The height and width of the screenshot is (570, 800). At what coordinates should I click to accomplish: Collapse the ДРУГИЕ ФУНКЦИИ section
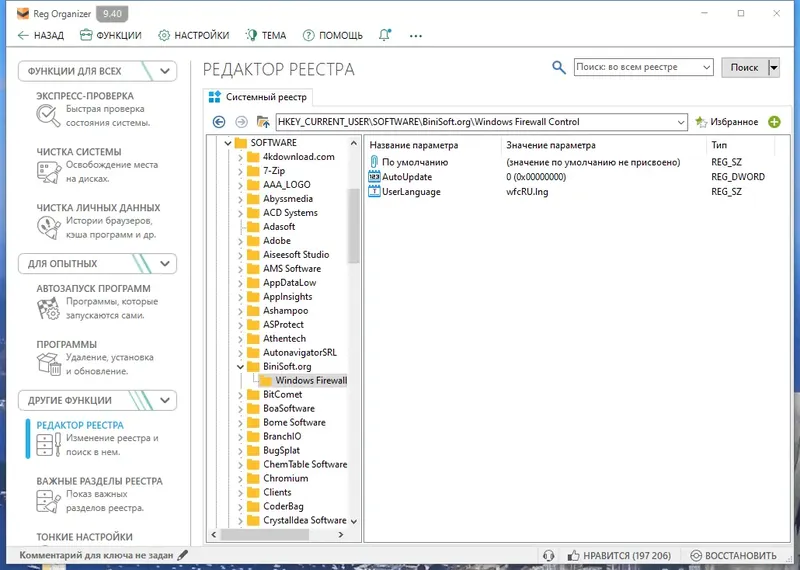(x=165, y=401)
